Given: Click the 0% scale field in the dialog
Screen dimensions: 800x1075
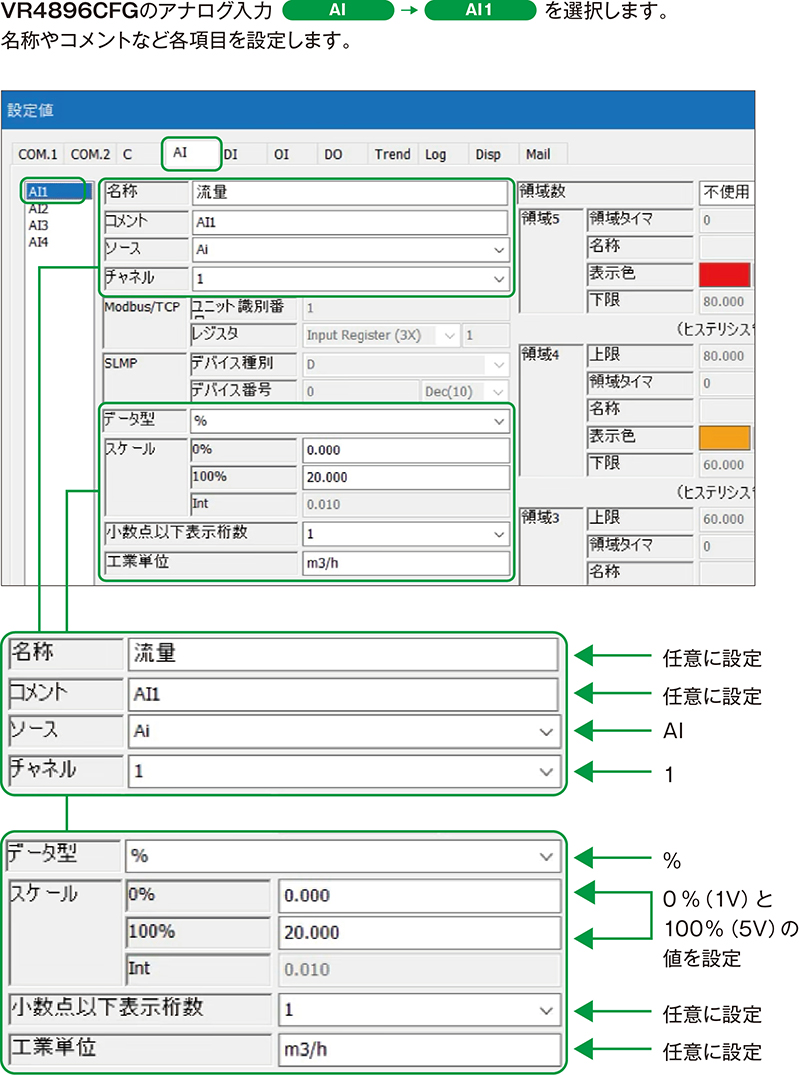Looking at the screenshot, I should click(406, 450).
